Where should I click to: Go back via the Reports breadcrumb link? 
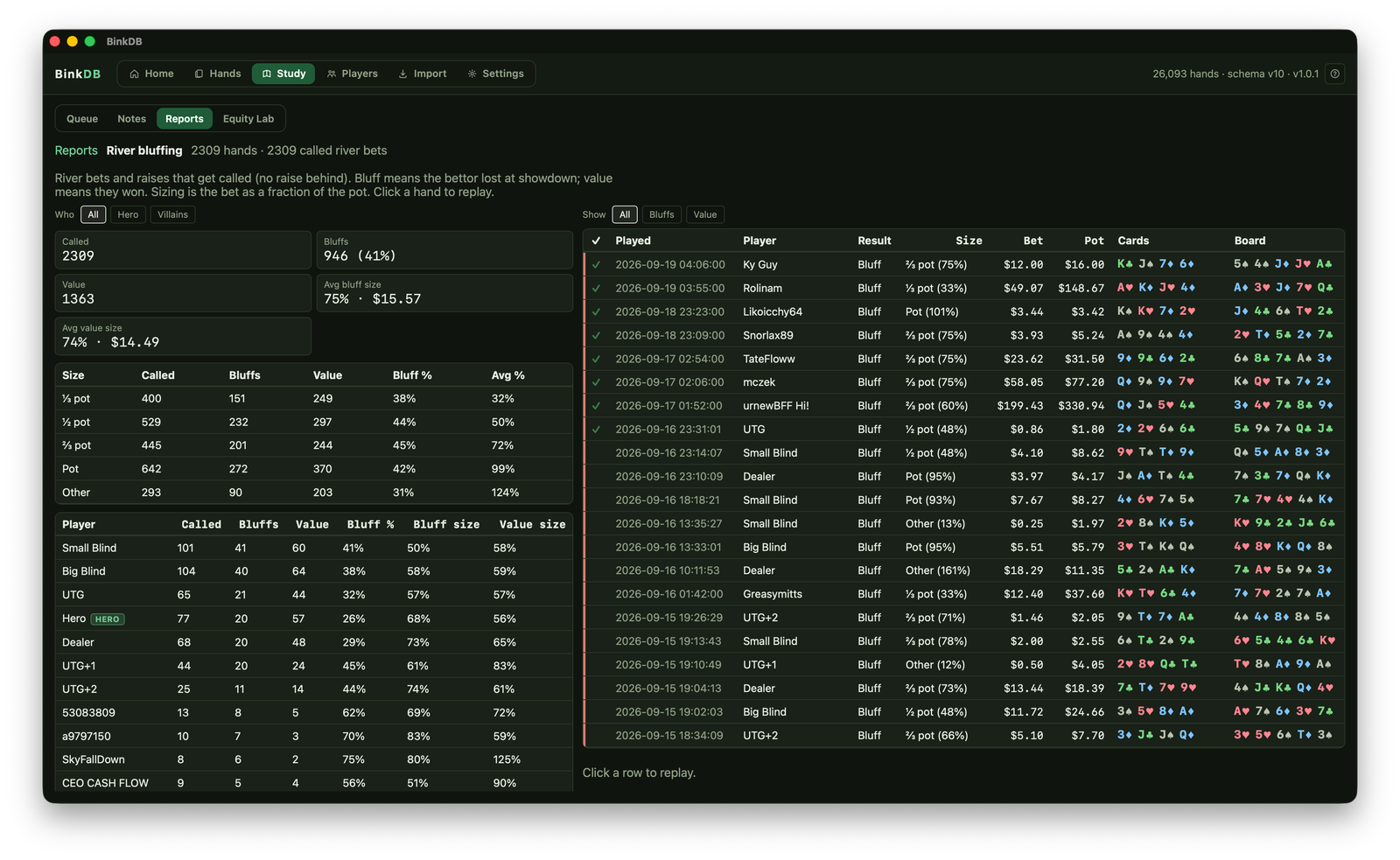pyautogui.click(x=76, y=150)
